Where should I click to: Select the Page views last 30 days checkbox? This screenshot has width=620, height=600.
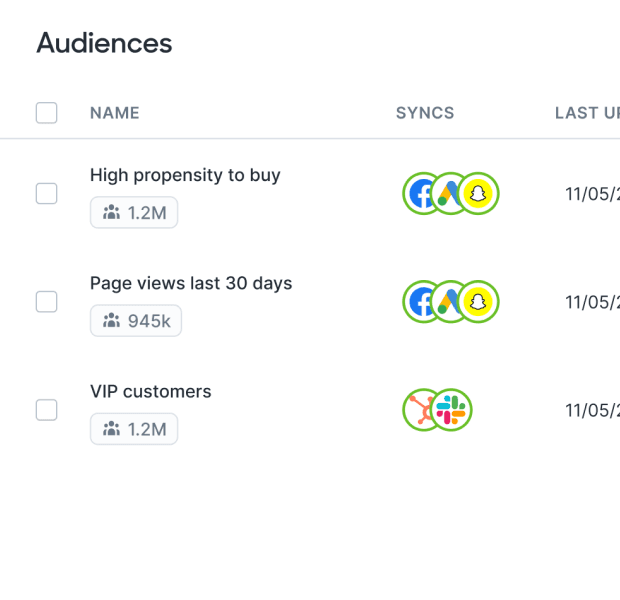click(x=46, y=302)
